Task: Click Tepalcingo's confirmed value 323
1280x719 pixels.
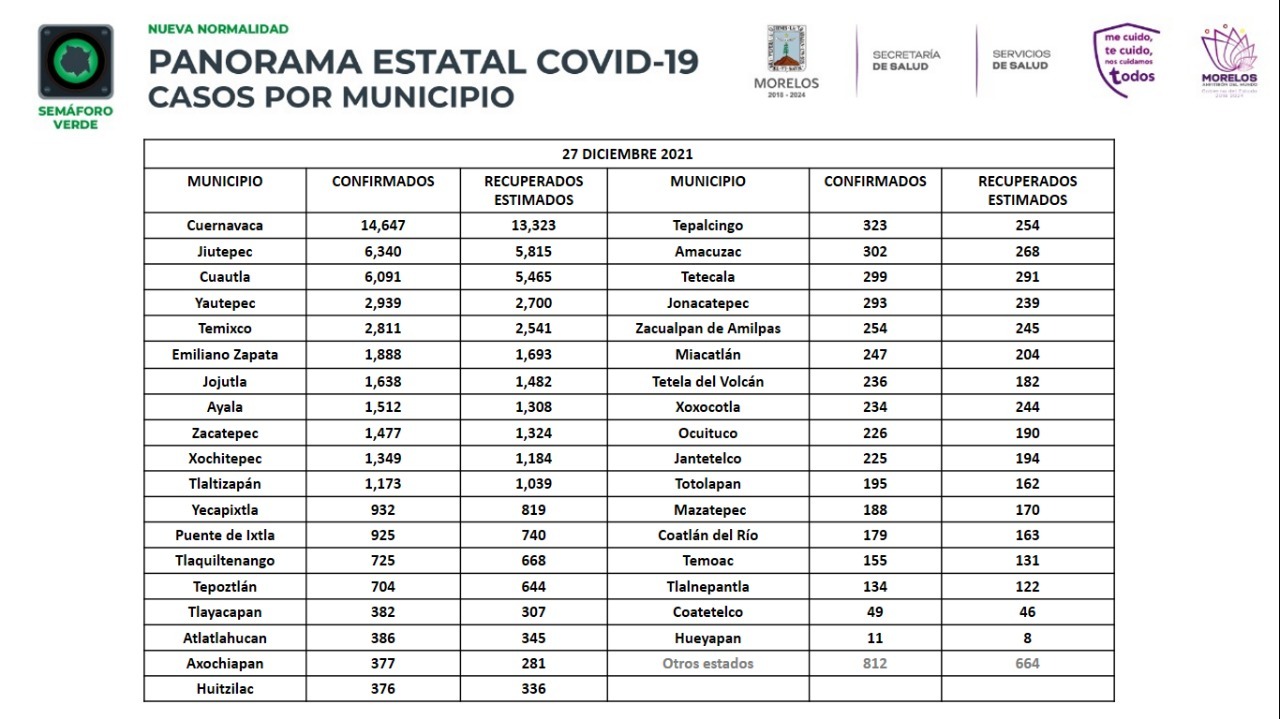Action: click(x=874, y=226)
